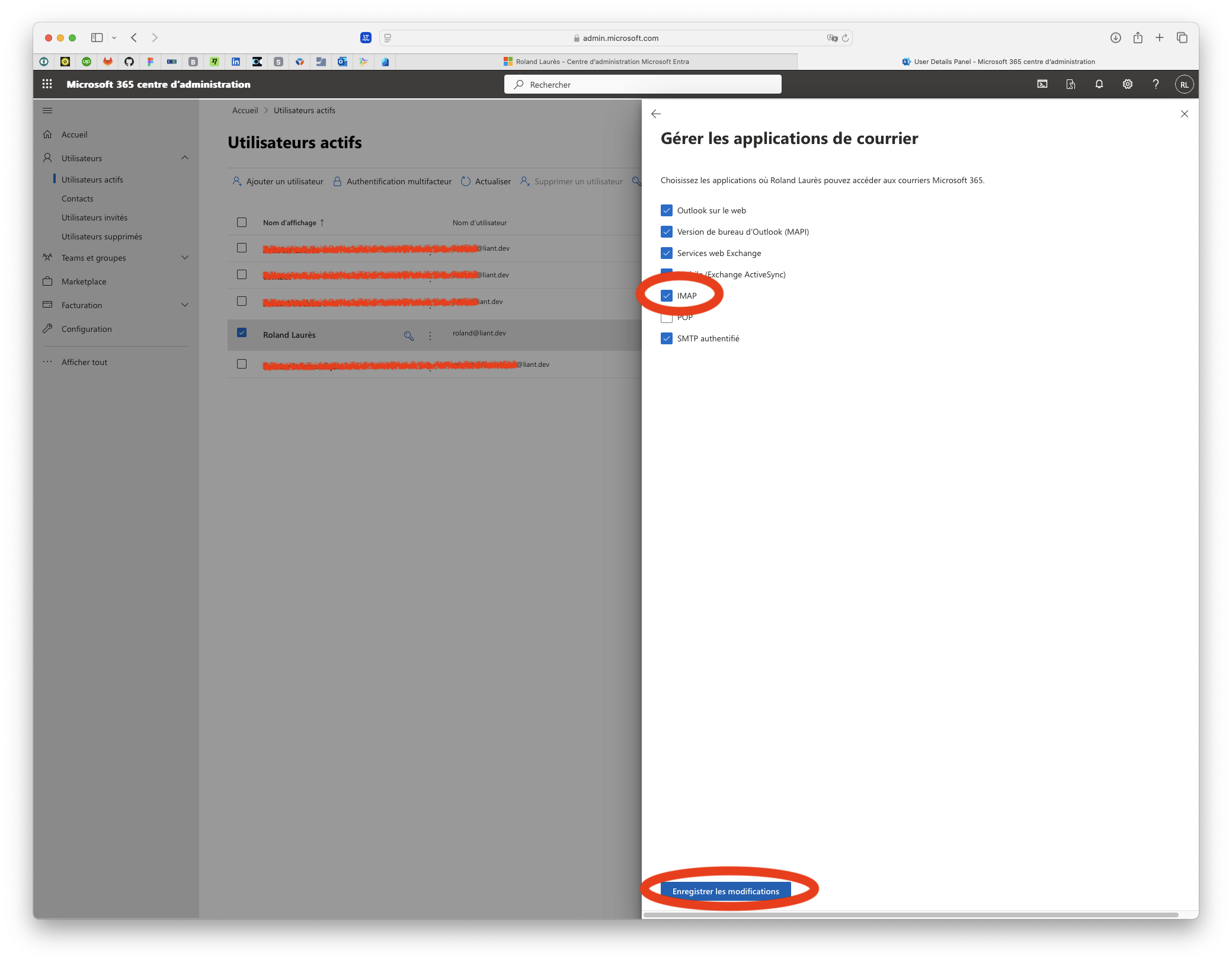The width and height of the screenshot is (1232, 963).
Task: Click Authentification multifacteur
Action: 392,181
